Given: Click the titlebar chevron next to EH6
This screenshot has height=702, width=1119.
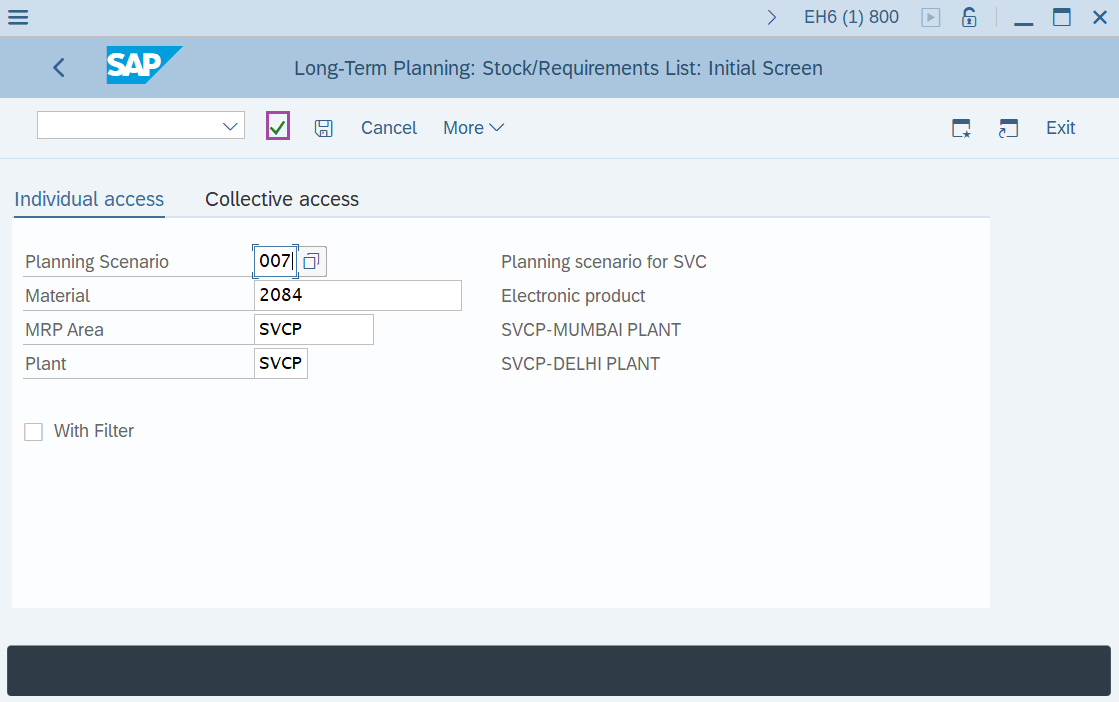Looking at the screenshot, I should click(771, 17).
